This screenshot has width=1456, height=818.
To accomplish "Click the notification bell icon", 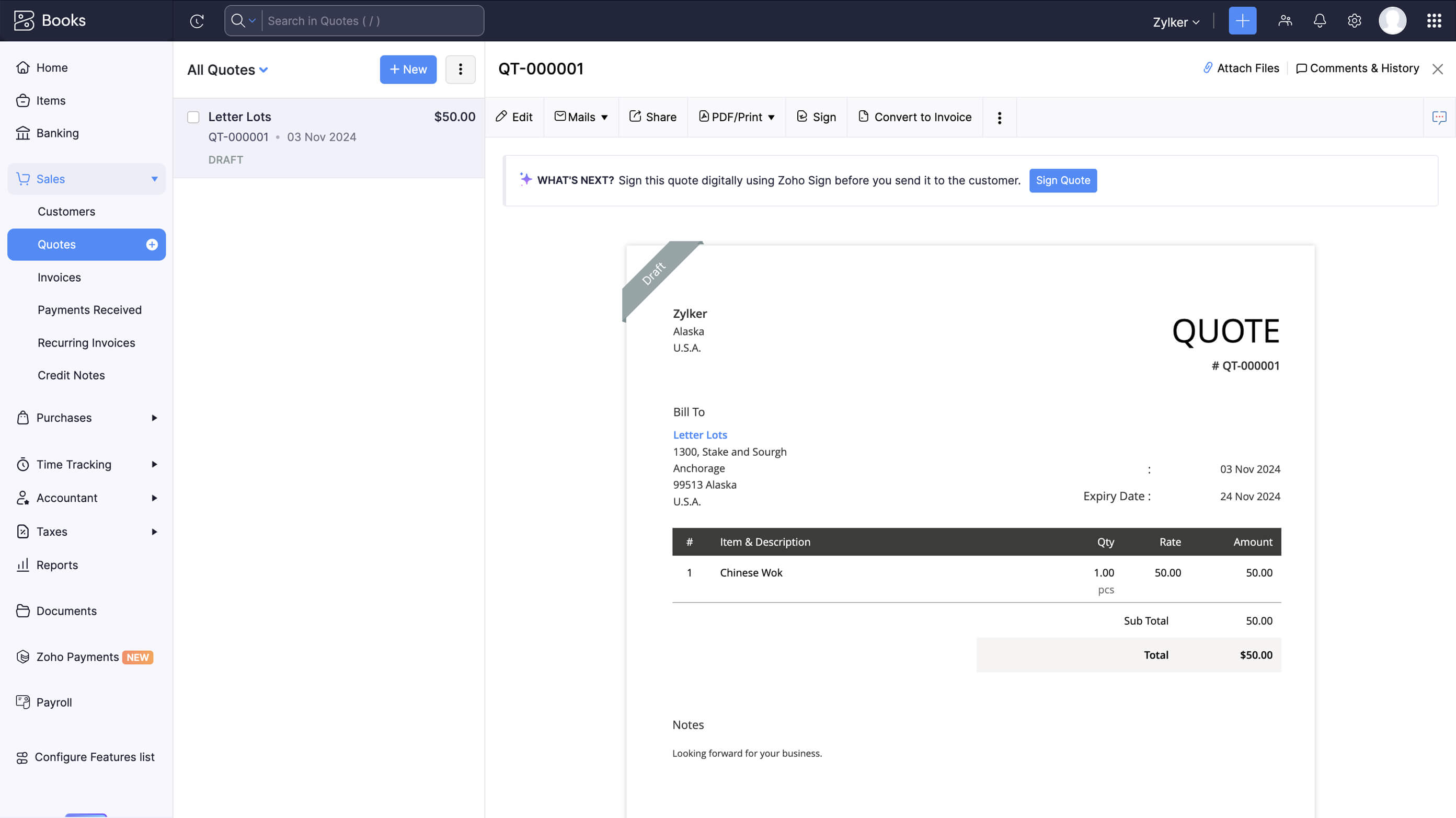I will (x=1320, y=20).
